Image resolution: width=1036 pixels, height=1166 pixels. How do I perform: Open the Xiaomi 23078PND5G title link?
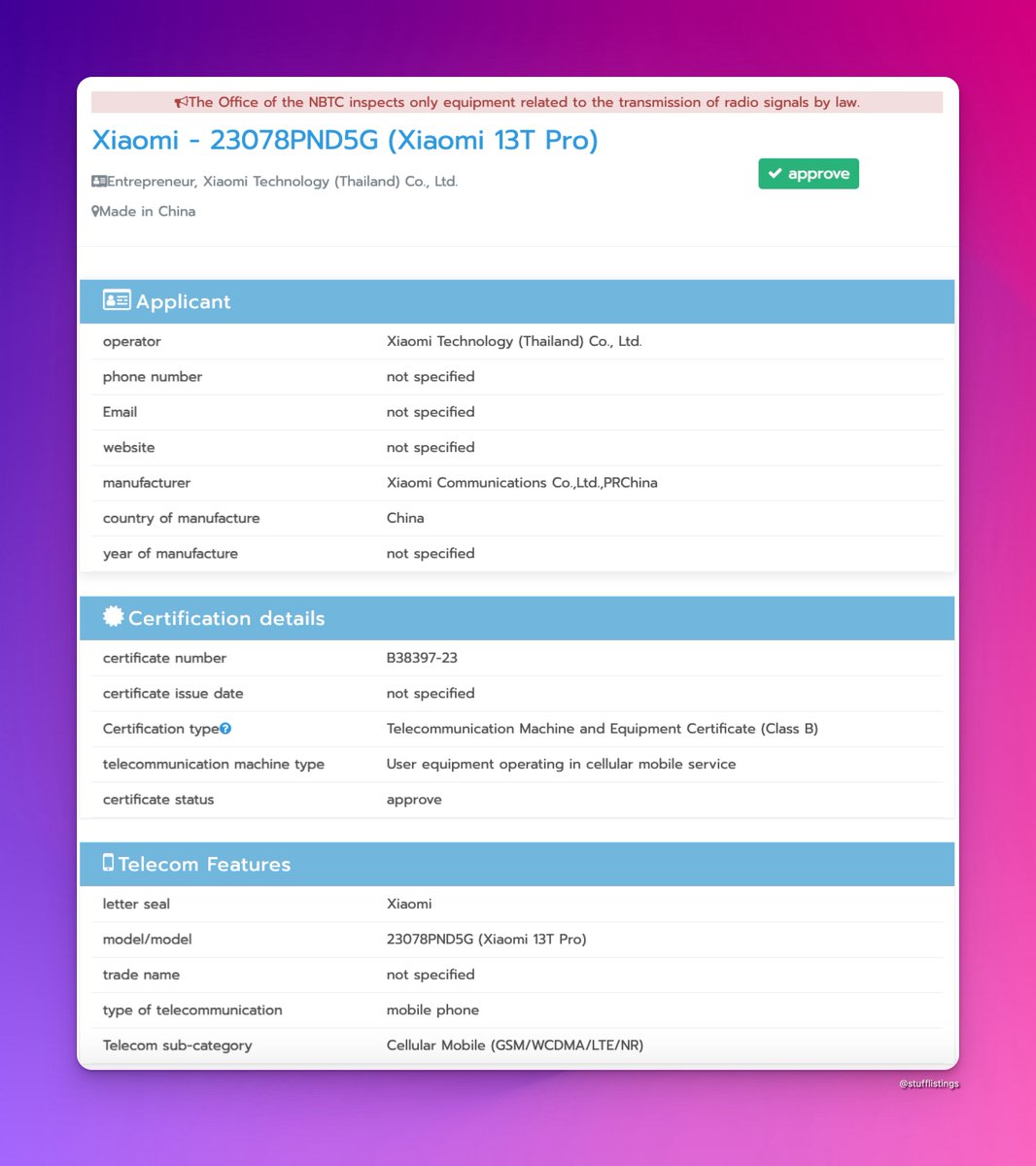[345, 140]
